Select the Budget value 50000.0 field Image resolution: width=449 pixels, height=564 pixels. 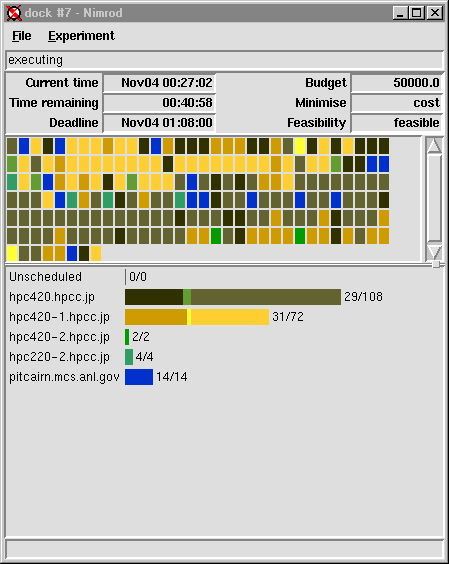tap(397, 83)
